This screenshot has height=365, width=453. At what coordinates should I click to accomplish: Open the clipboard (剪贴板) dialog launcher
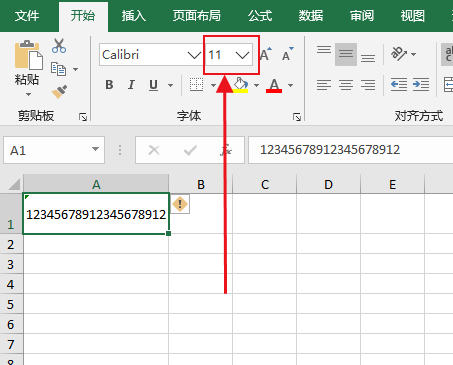click(x=83, y=117)
